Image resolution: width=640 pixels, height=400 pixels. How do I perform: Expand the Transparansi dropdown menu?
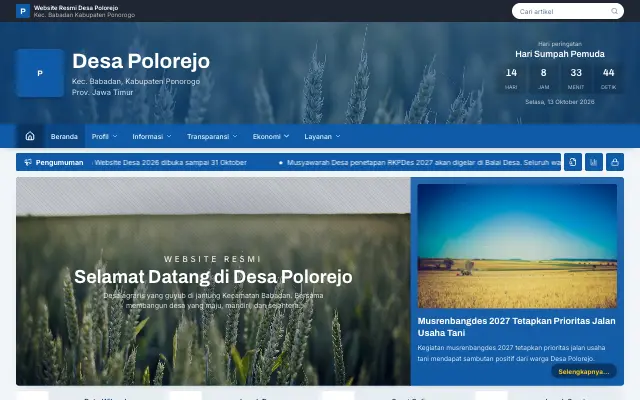point(212,136)
